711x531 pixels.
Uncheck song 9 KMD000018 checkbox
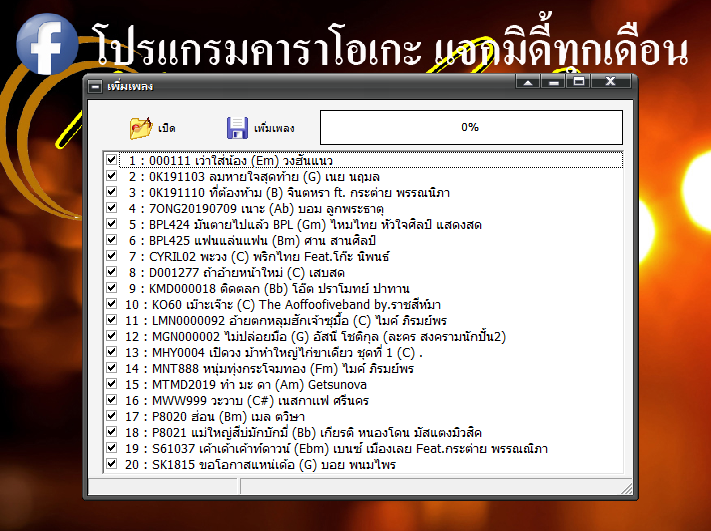click(111, 287)
